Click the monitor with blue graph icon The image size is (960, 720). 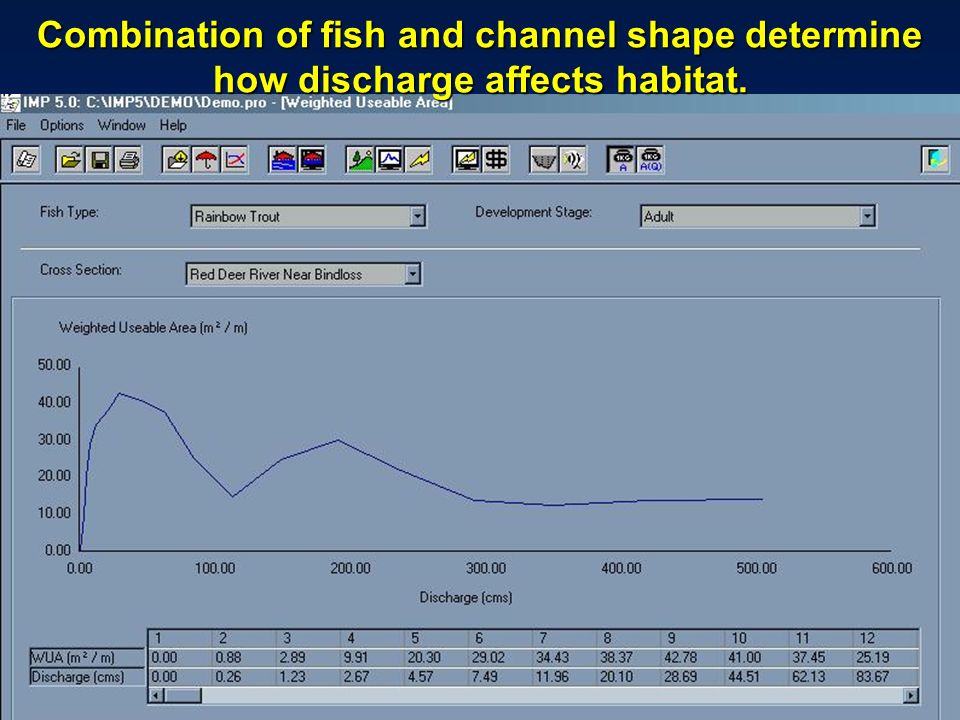[x=389, y=160]
